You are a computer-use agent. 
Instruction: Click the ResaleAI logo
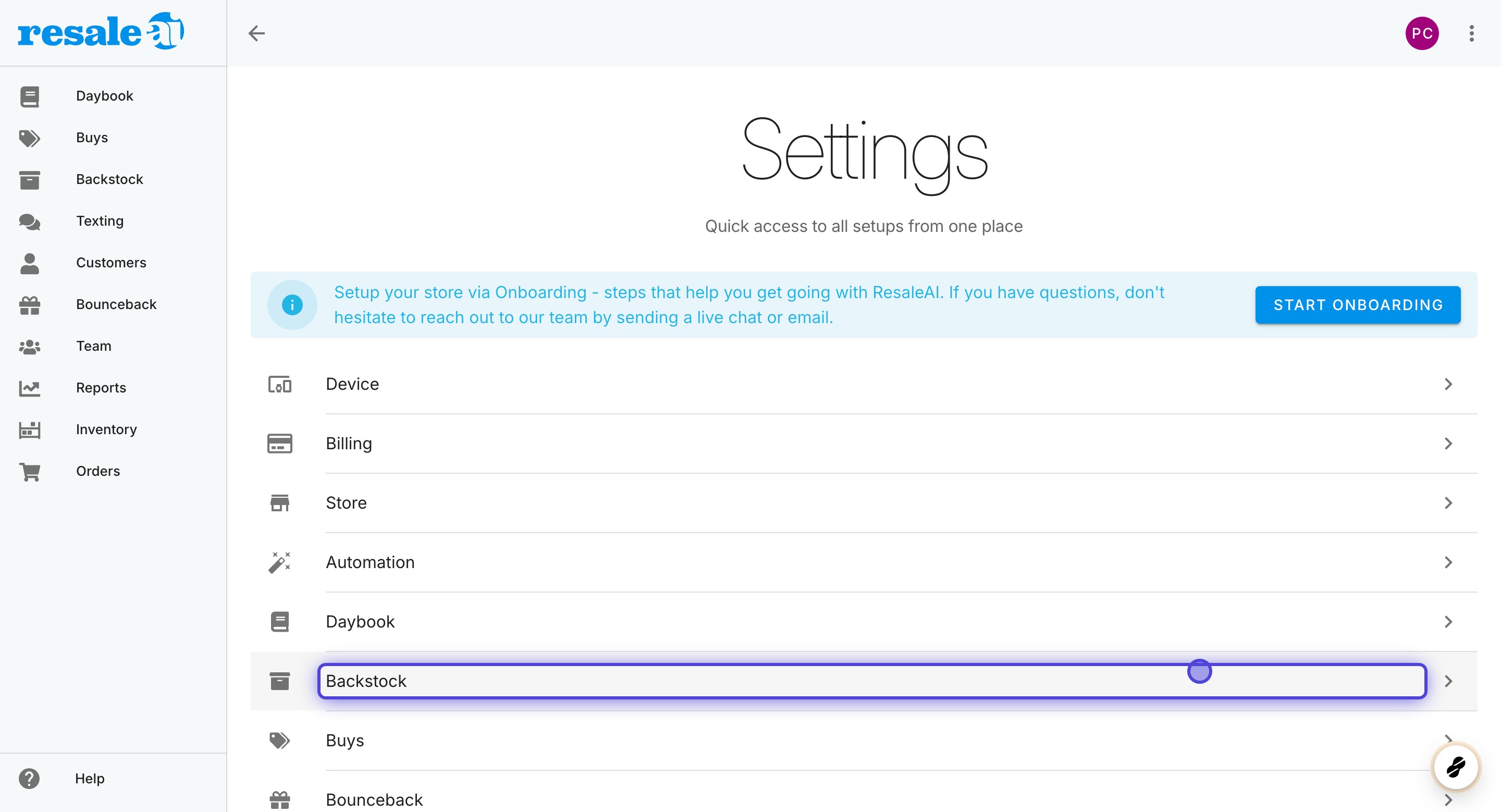pos(101,31)
